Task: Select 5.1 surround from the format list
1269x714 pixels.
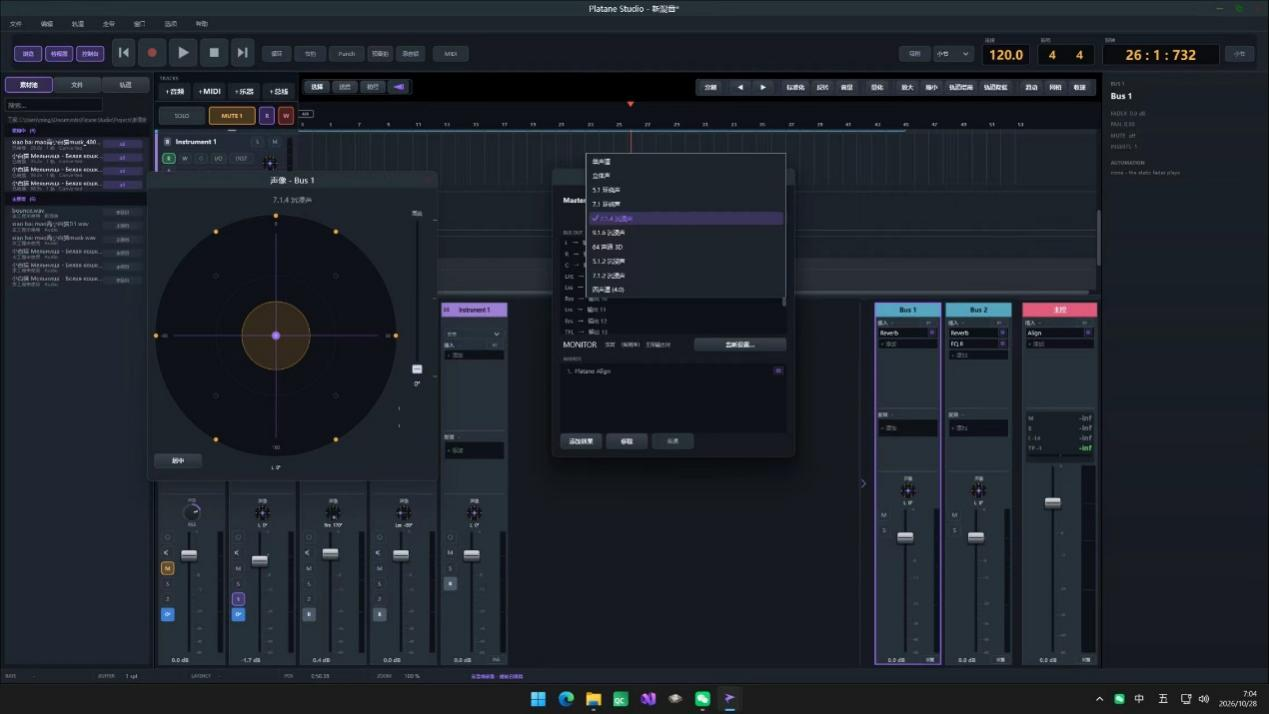Action: click(685, 189)
